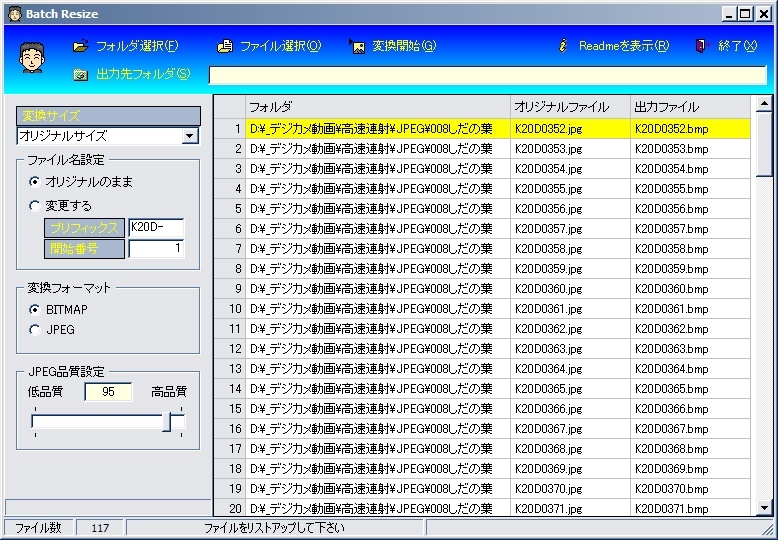Click the JPEG quality value 95 field
778x540 pixels.
pos(108,392)
